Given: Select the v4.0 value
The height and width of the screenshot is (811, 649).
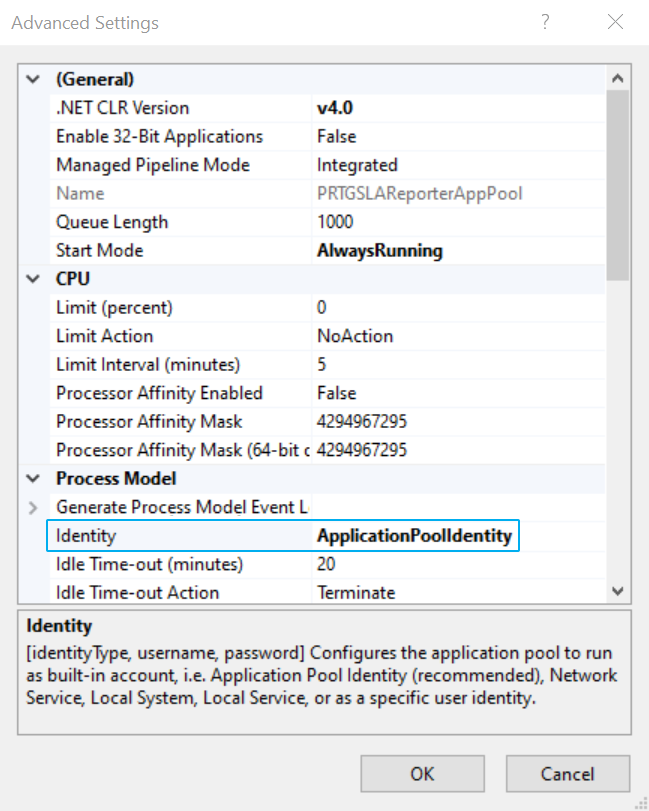Looking at the screenshot, I should (335, 108).
